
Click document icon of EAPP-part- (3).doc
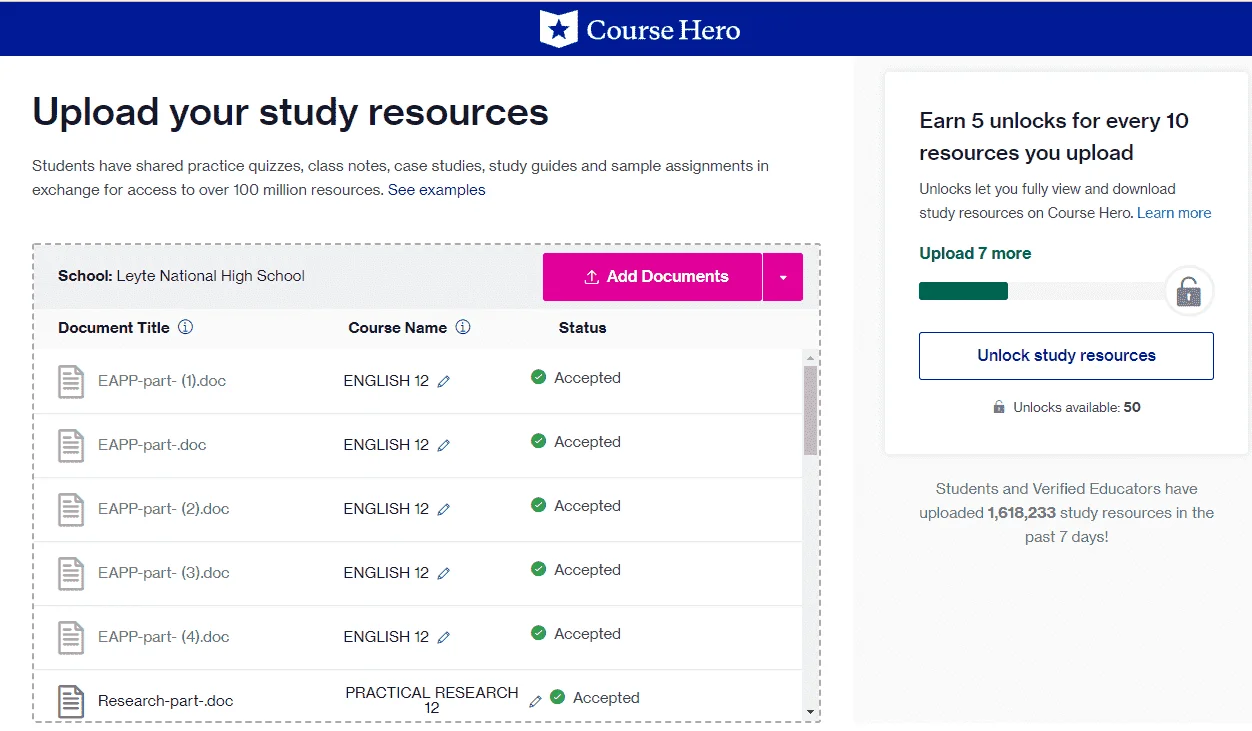71,573
